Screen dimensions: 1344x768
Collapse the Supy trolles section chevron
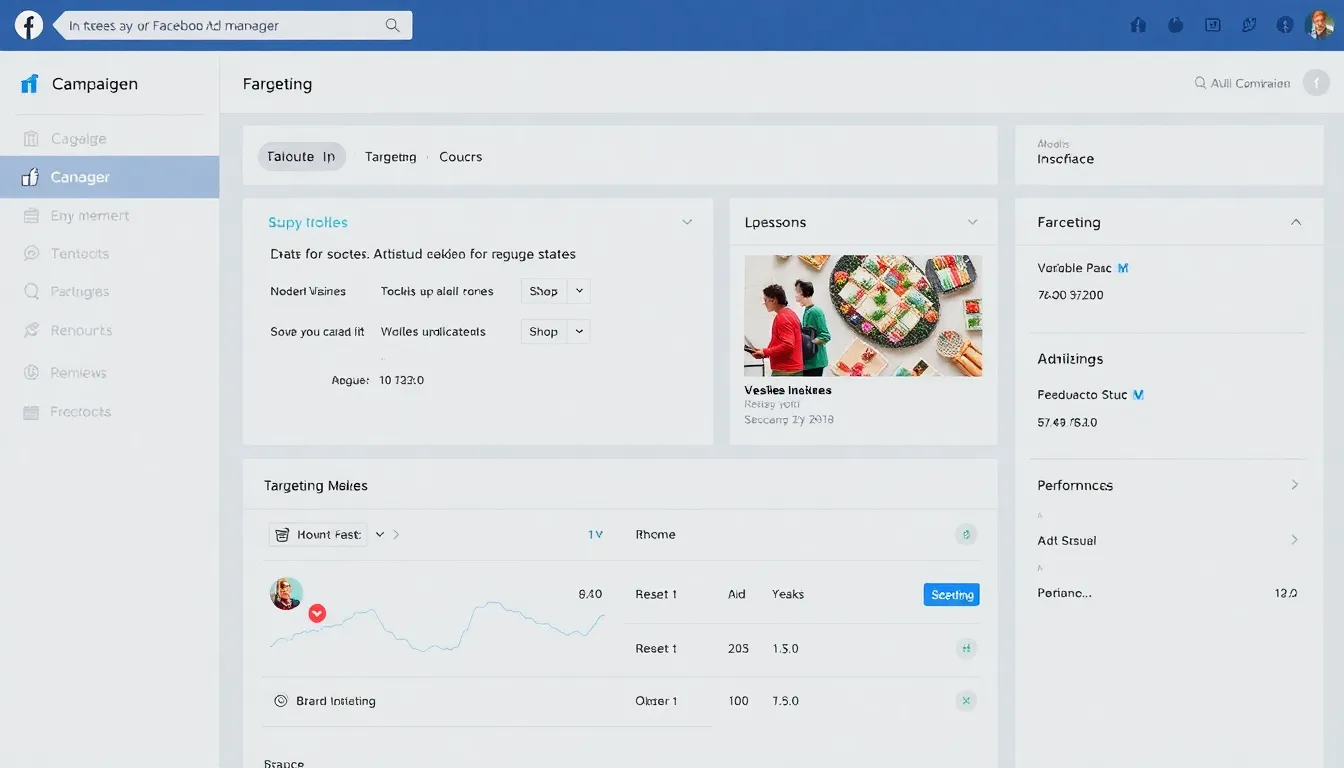point(687,221)
